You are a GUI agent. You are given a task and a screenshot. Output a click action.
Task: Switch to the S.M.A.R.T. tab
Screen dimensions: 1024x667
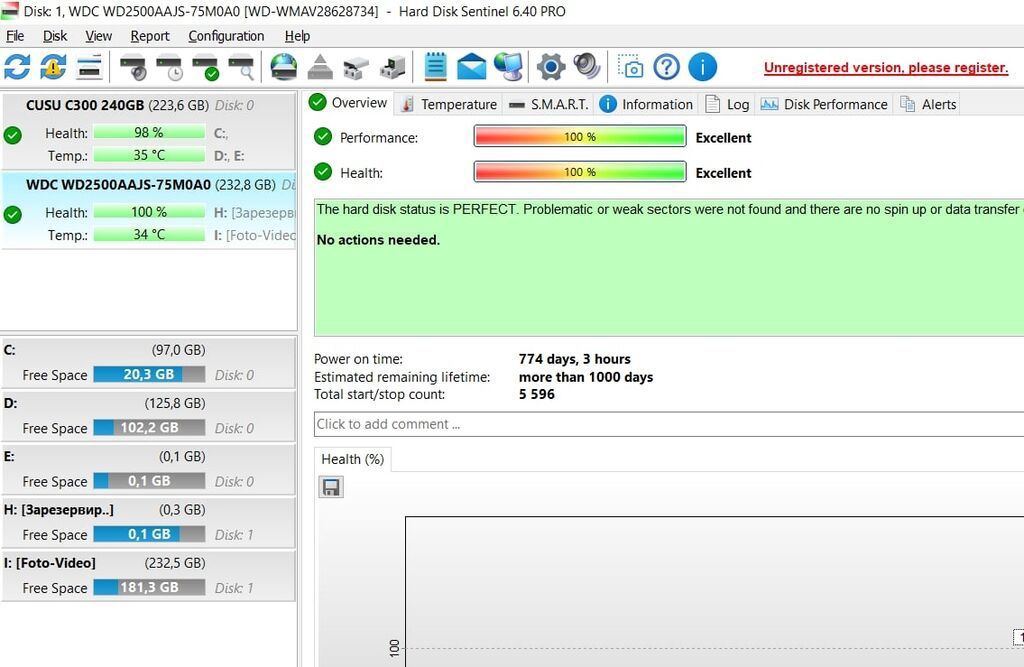click(x=549, y=105)
